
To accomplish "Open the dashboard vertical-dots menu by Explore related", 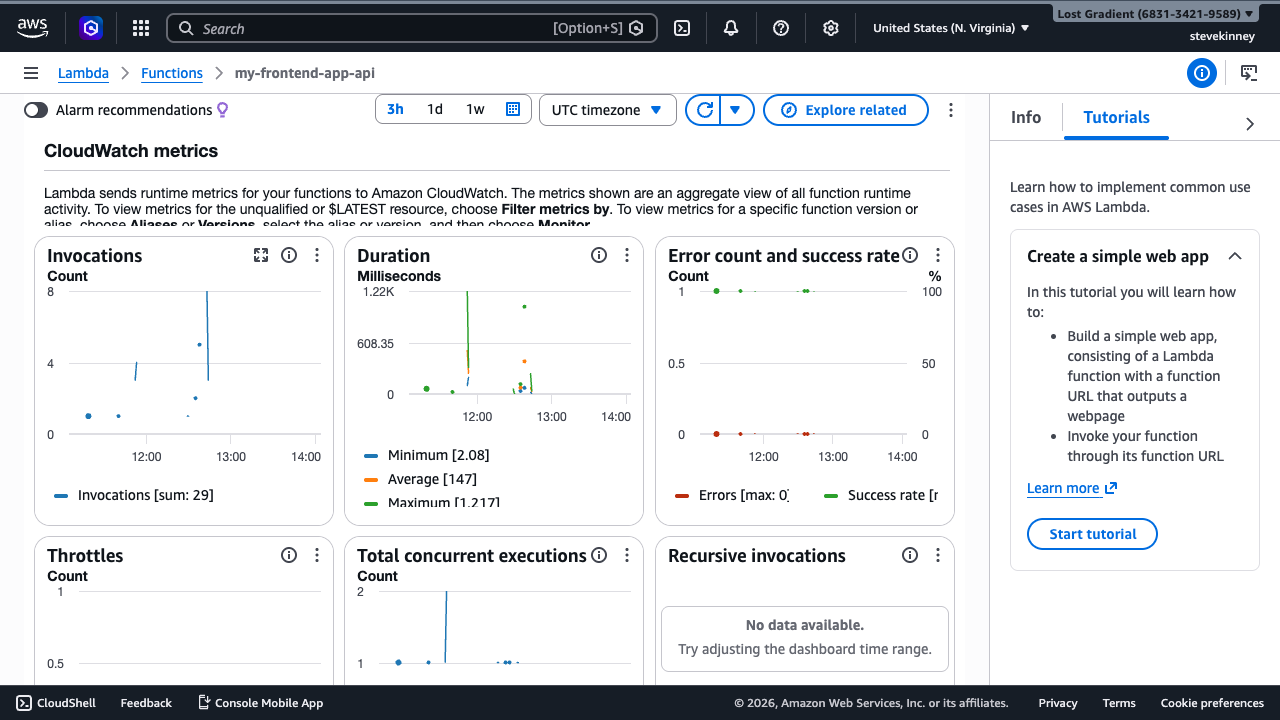I will (950, 110).
